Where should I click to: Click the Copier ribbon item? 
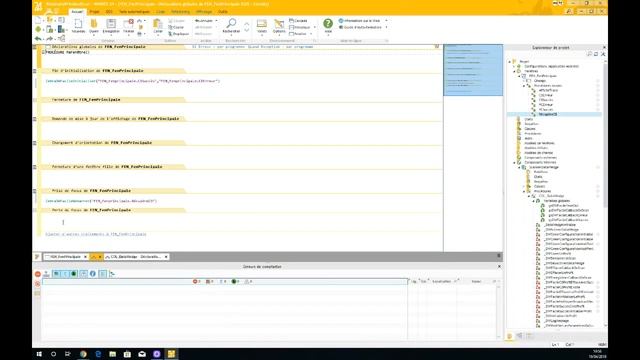click(x=177, y=27)
